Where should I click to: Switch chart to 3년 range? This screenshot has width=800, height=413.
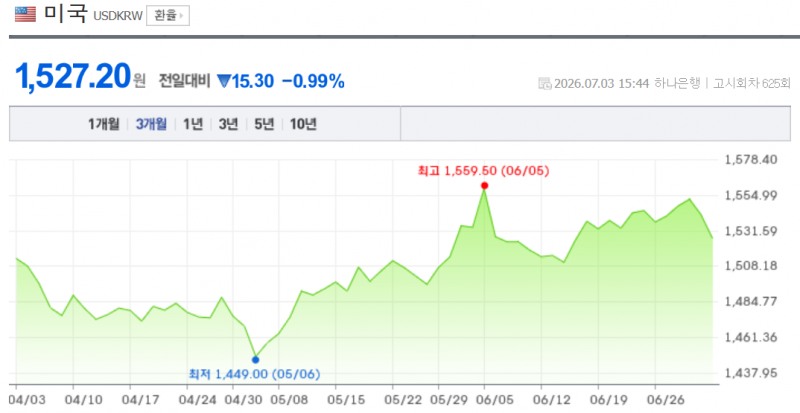pyautogui.click(x=229, y=124)
